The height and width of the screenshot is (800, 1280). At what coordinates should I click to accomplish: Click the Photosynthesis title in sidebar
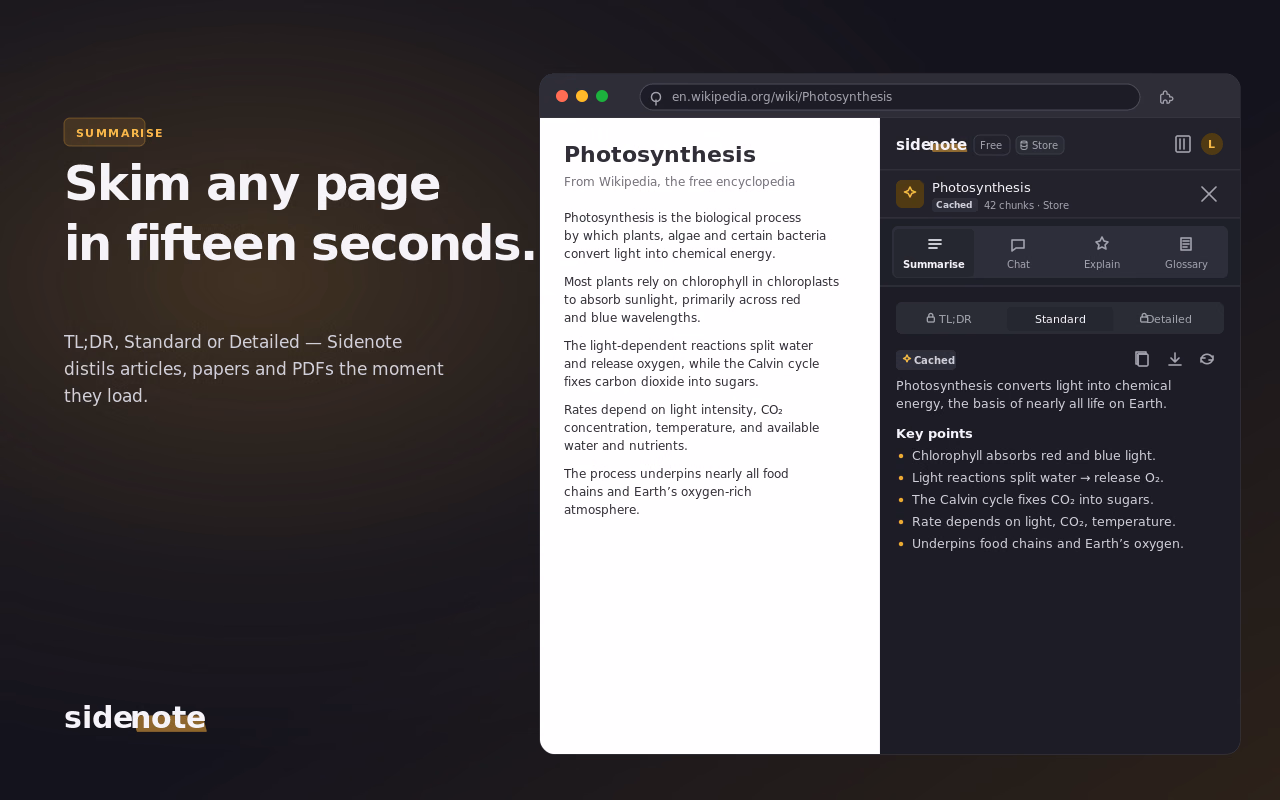click(x=981, y=187)
